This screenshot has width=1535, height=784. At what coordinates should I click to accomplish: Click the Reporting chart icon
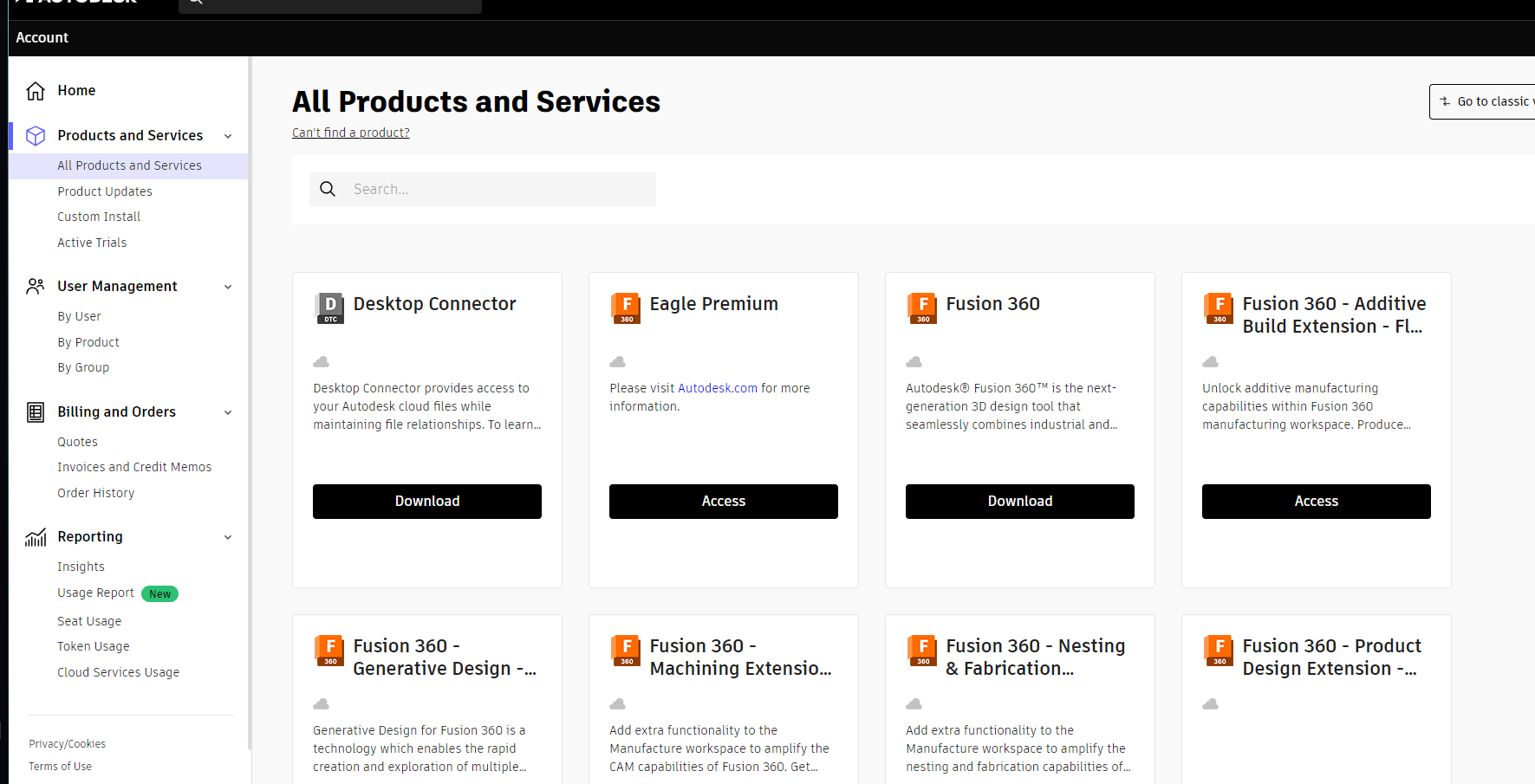click(x=36, y=538)
